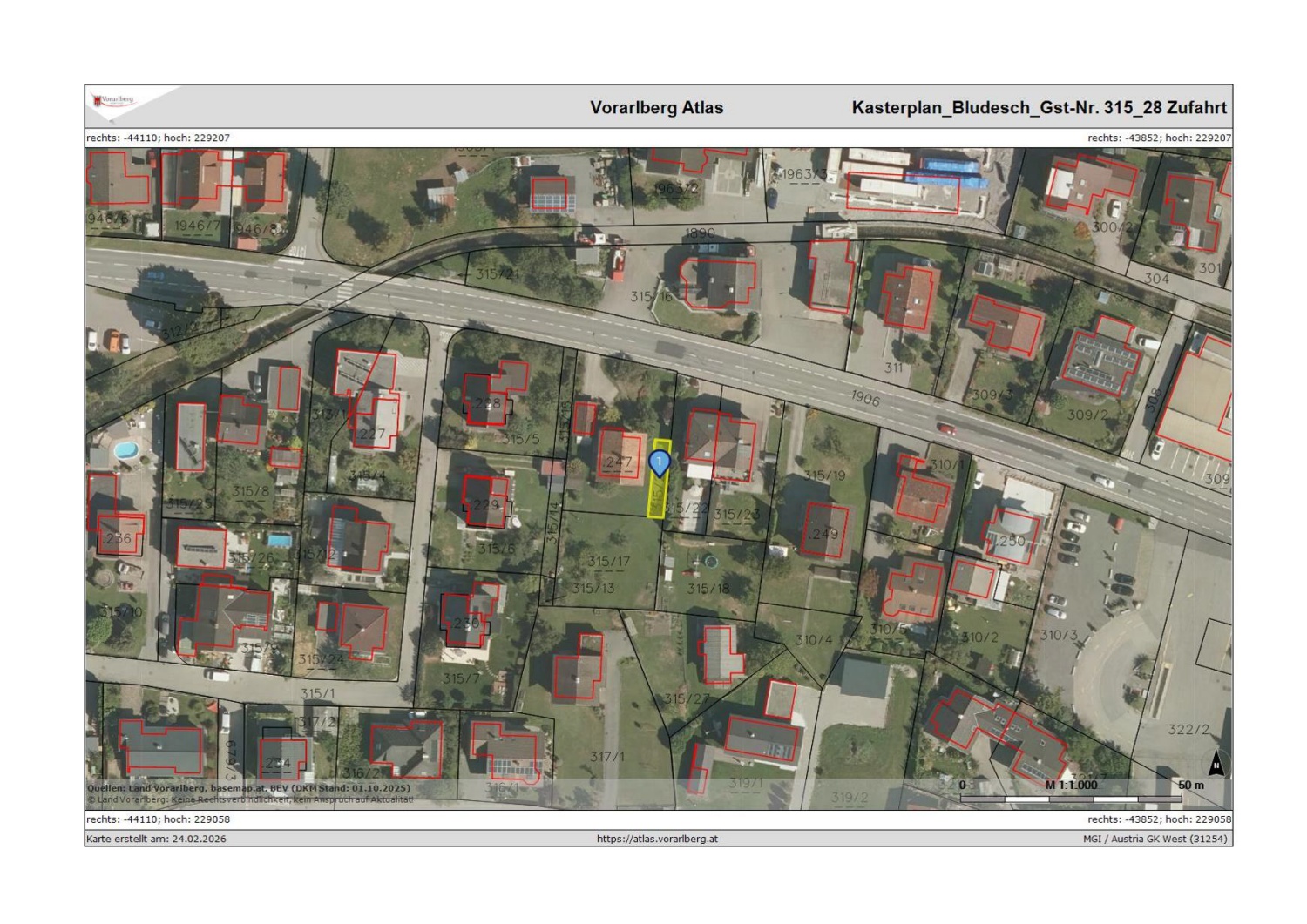Select parcel label 315/18
This screenshot has height=924, width=1307.
tap(708, 589)
